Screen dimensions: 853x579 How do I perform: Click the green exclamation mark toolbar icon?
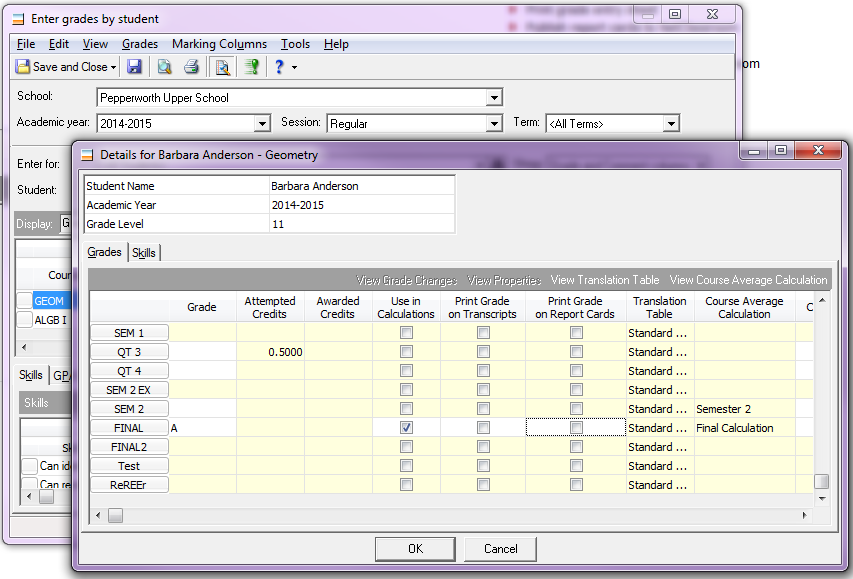click(x=251, y=66)
